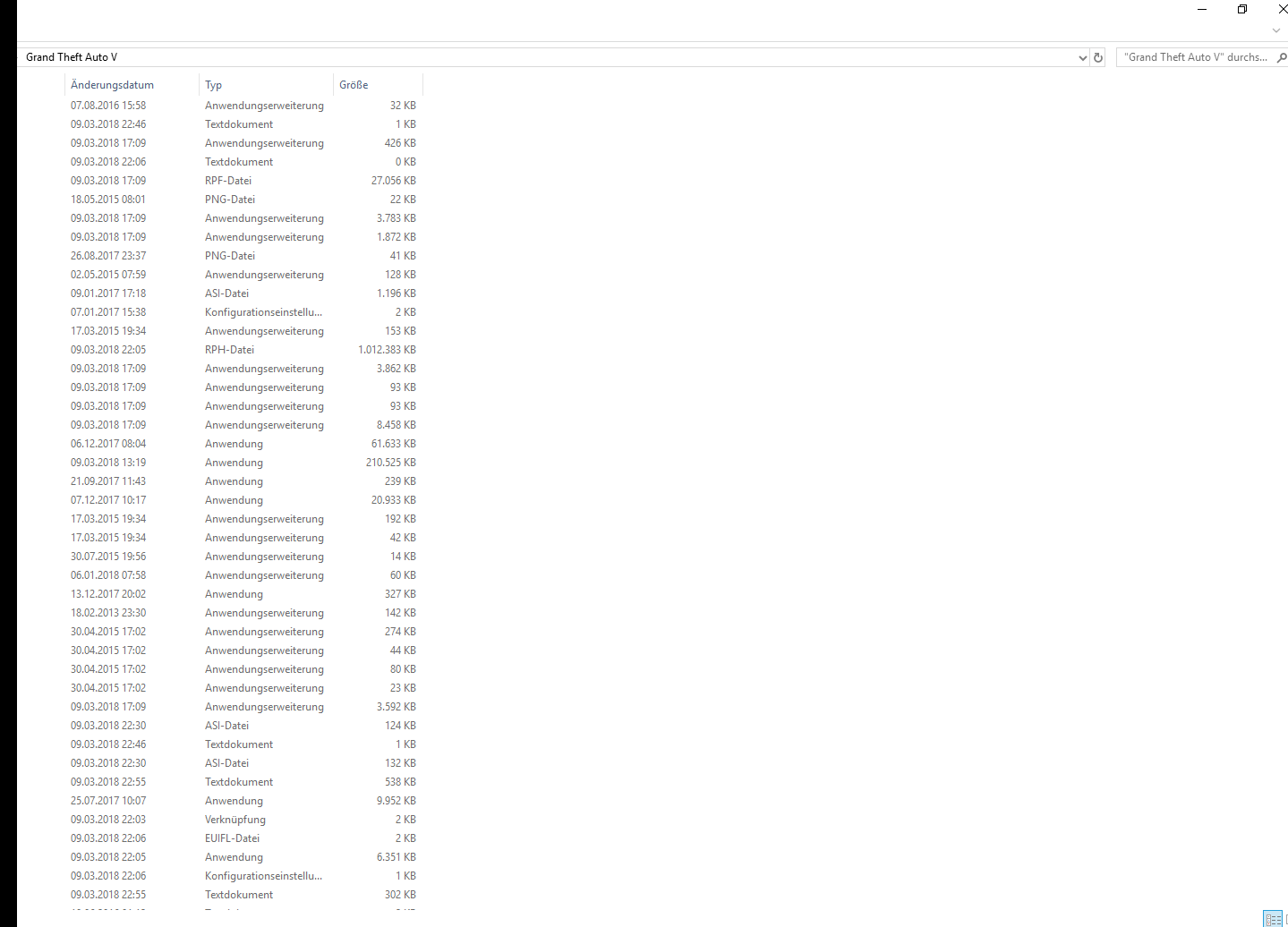Open the address bar history dropdown
Image resolution: width=1288 pixels, height=927 pixels.
pos(1082,57)
